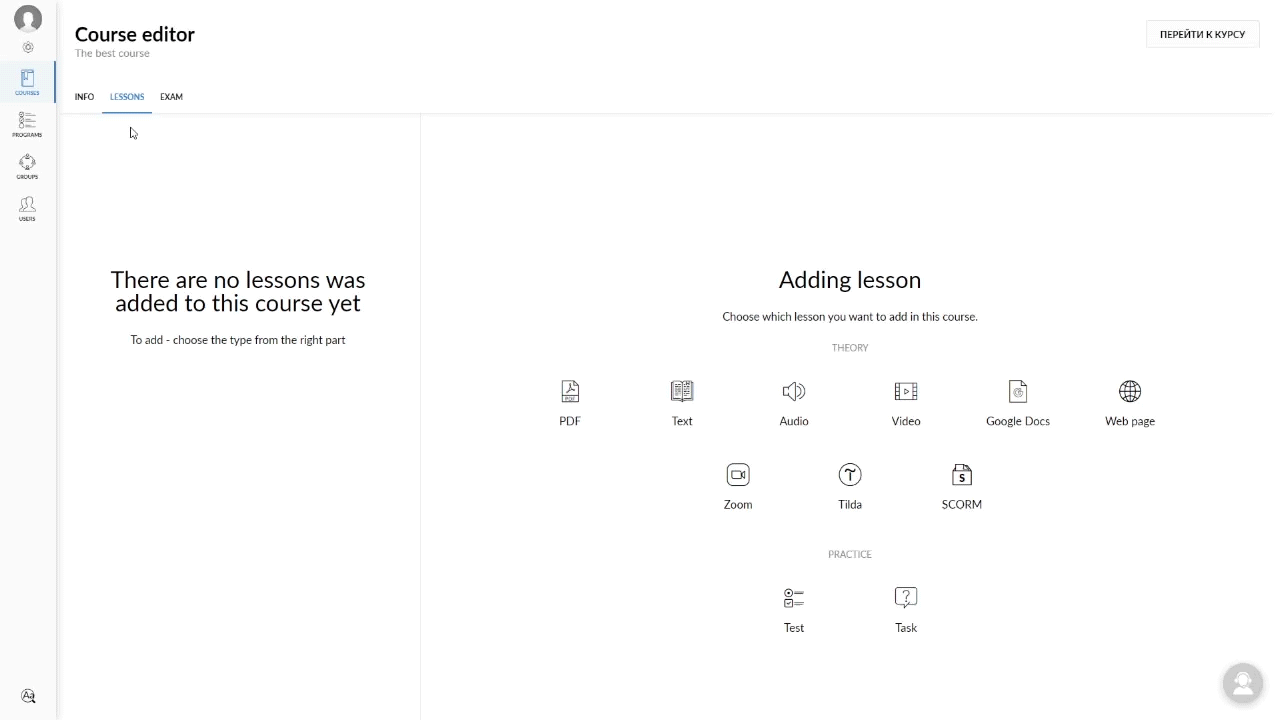Click the ПЕРЕЙТИ К КУРСУ button
The width and height of the screenshot is (1280, 720).
pyautogui.click(x=1202, y=35)
